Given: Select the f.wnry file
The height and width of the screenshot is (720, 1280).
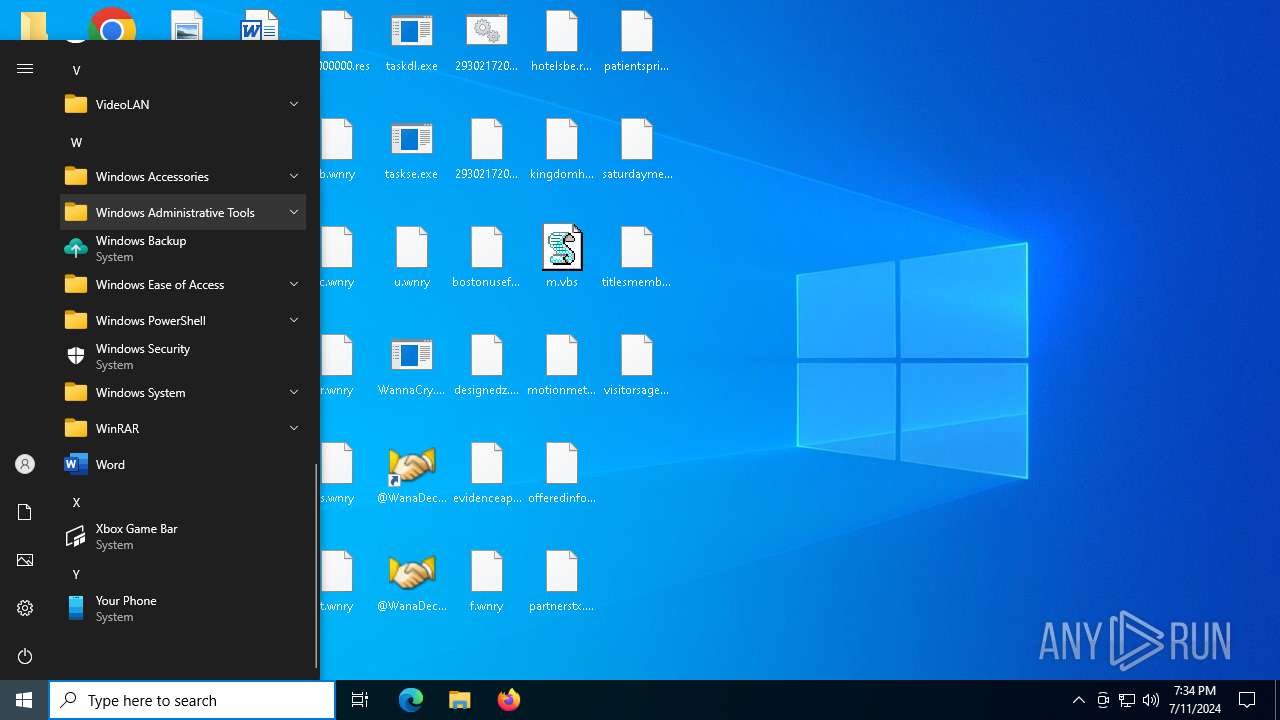Looking at the screenshot, I should coord(487,582).
